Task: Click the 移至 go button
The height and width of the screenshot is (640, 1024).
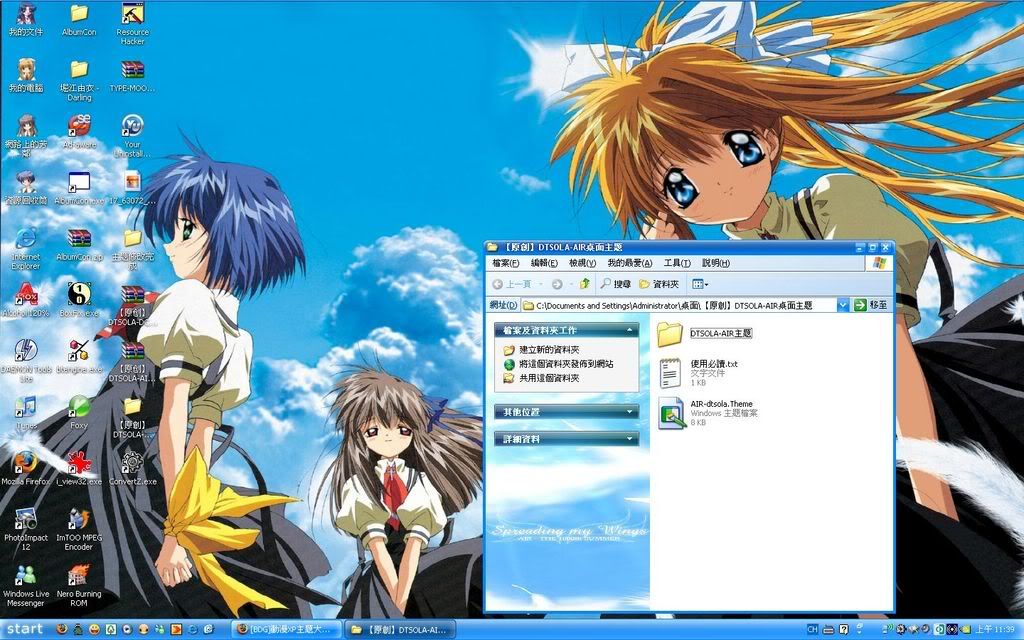Action: 871,305
